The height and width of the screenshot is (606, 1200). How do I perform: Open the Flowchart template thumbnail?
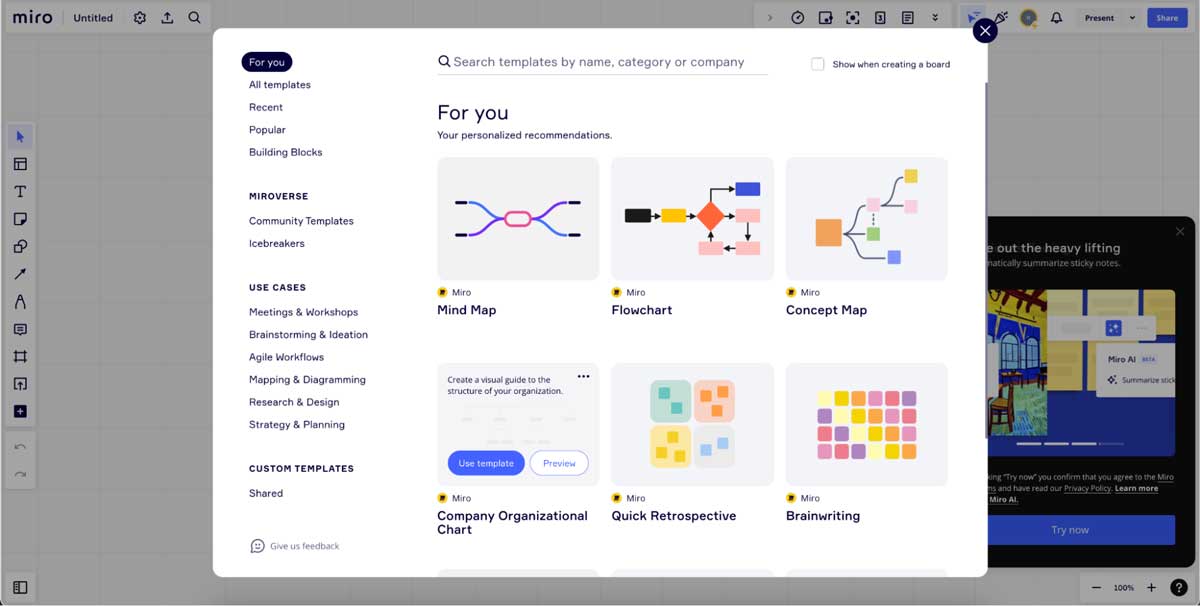(692, 218)
